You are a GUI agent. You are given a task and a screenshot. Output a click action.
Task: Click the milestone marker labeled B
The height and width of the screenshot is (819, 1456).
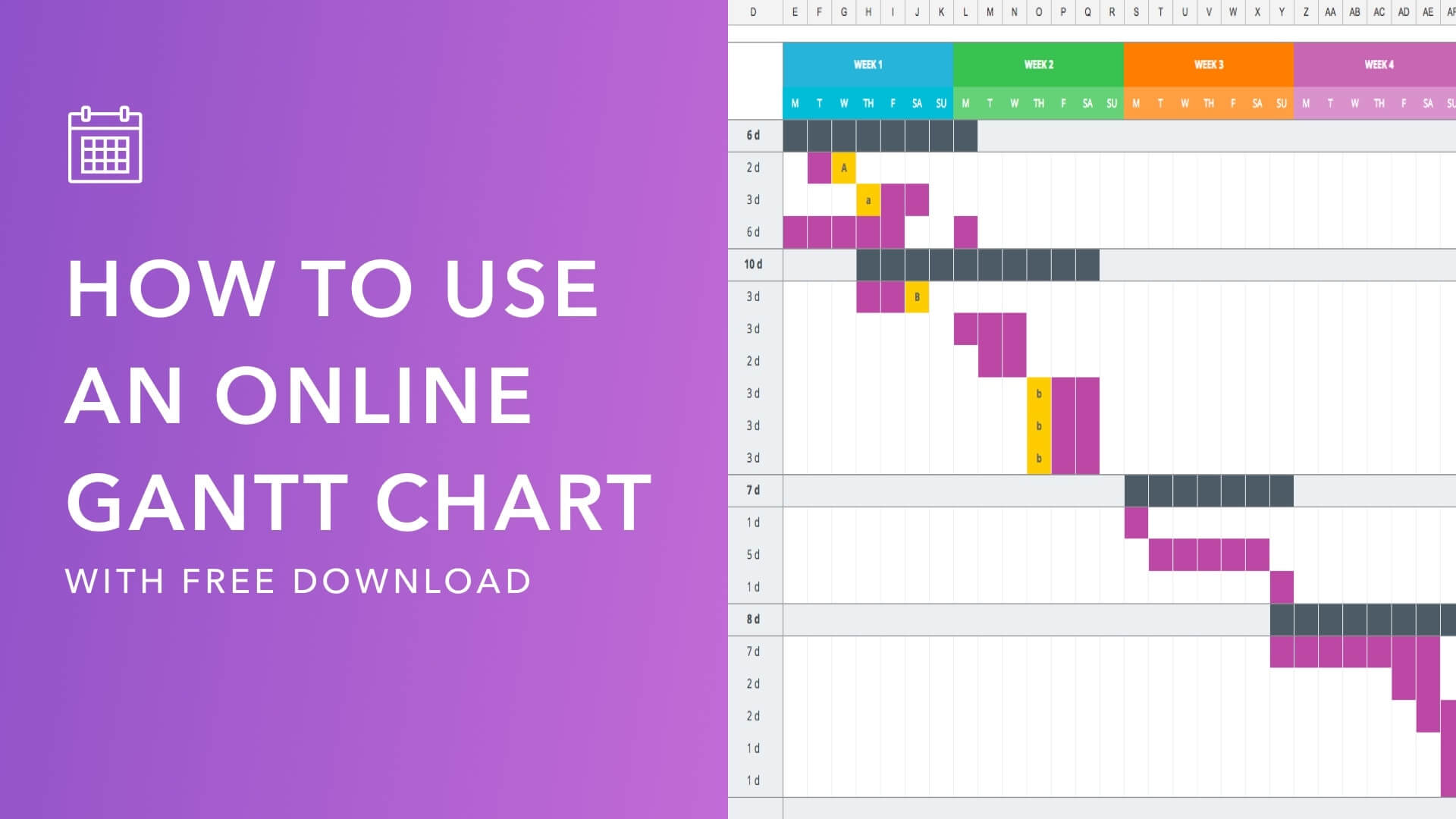[915, 297]
